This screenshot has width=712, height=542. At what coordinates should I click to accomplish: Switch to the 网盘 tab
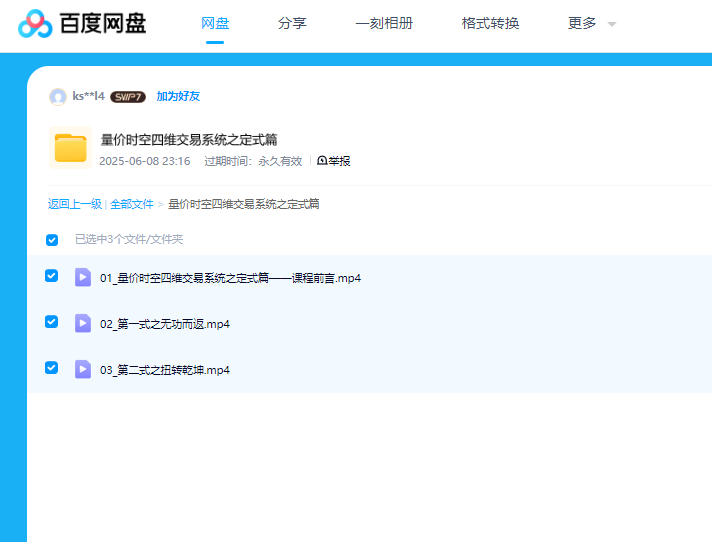pos(215,23)
